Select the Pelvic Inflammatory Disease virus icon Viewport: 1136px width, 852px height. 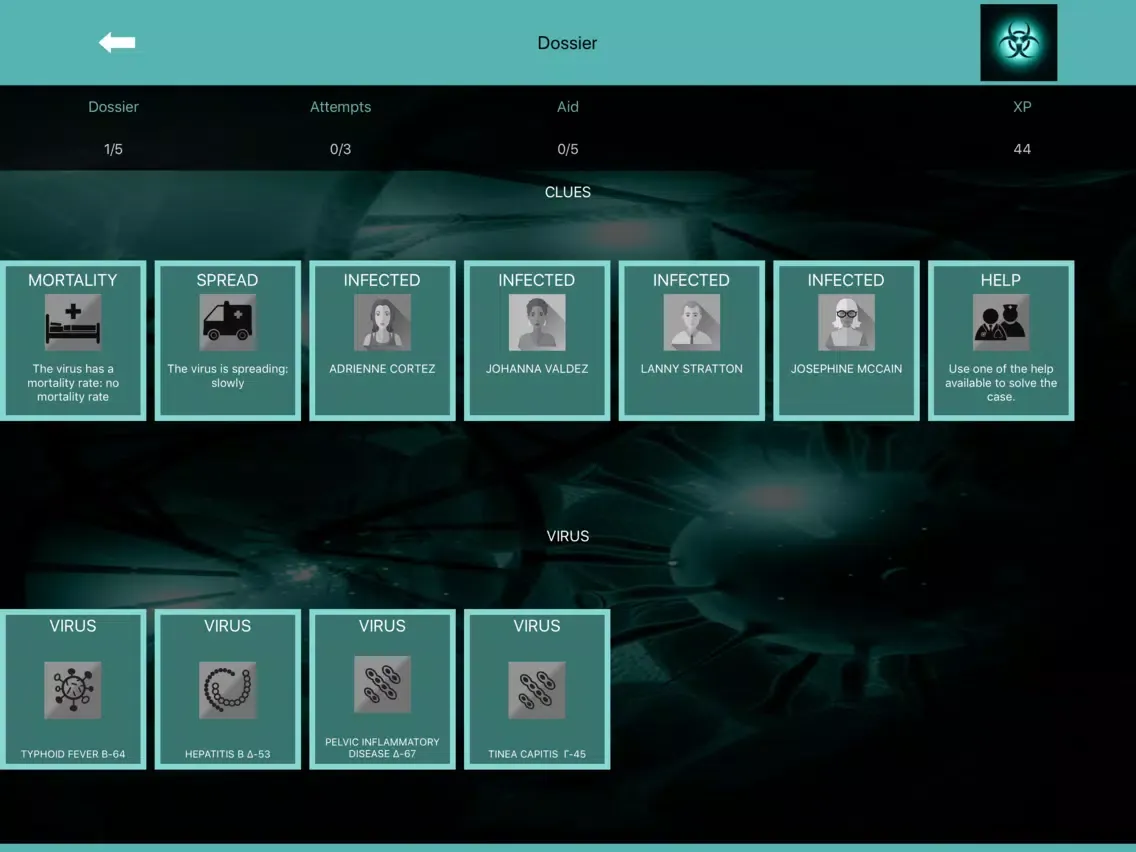[382, 685]
